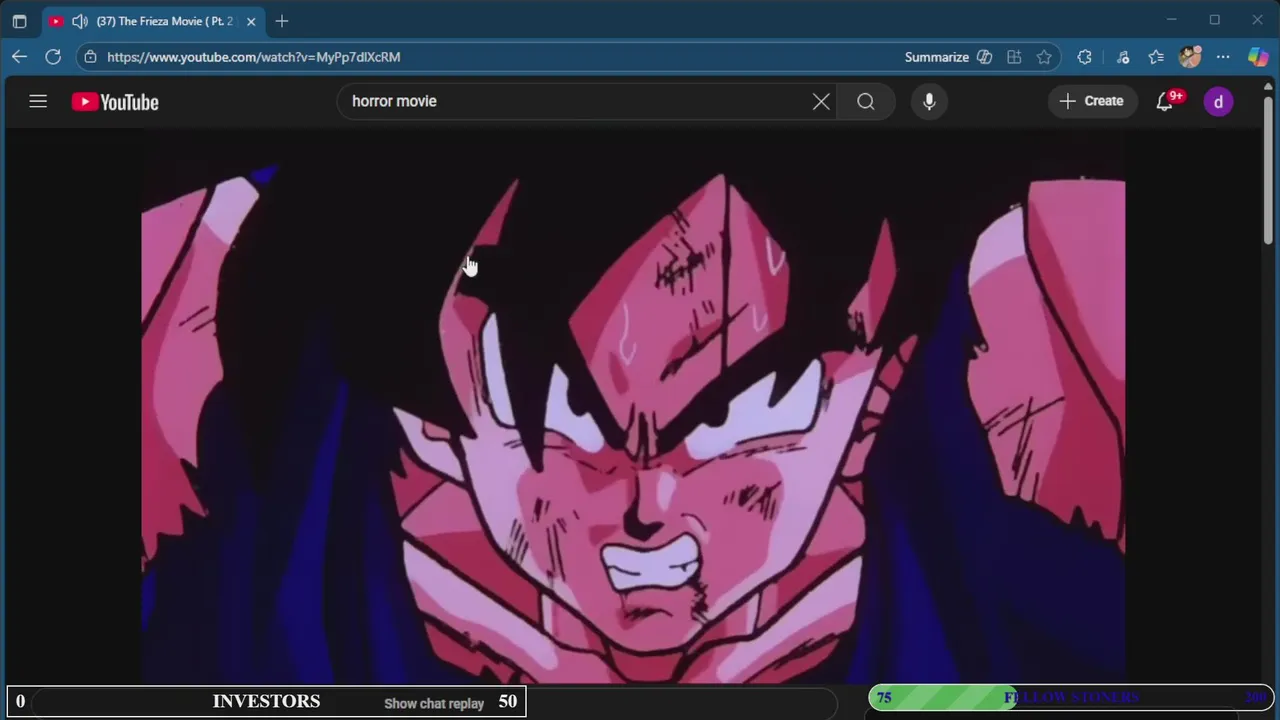View site information lock icon
Screen dimensions: 1280x720
[x=90, y=57]
